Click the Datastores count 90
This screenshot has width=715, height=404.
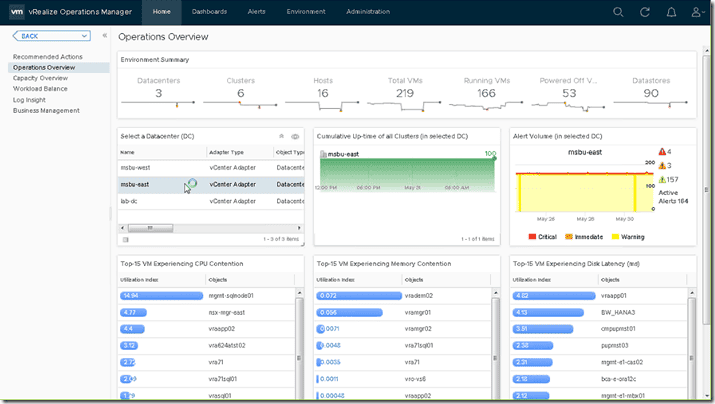pyautogui.click(x=651, y=93)
